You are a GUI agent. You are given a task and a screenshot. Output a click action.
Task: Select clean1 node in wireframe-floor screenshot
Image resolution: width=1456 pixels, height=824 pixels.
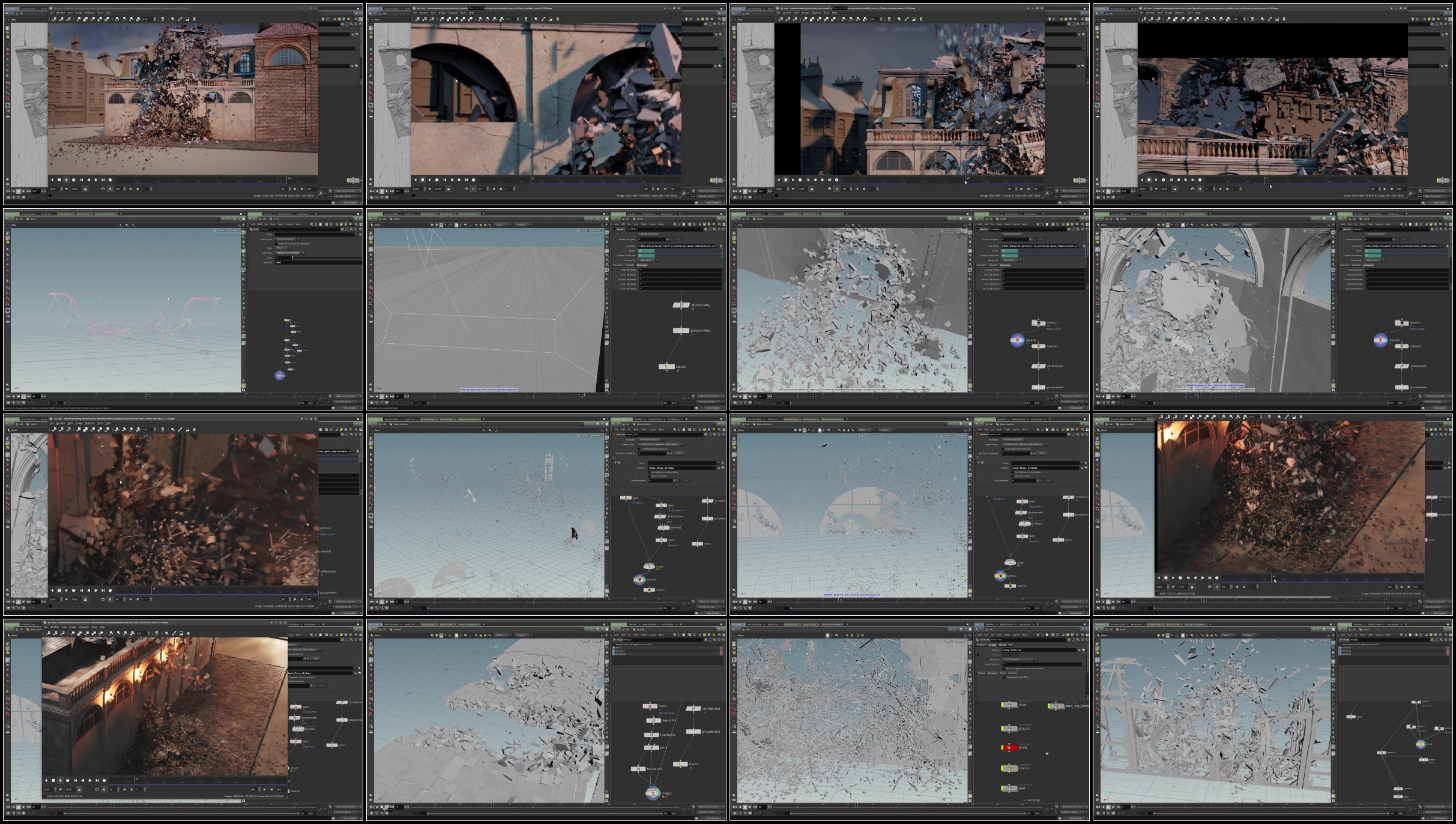coord(666,367)
